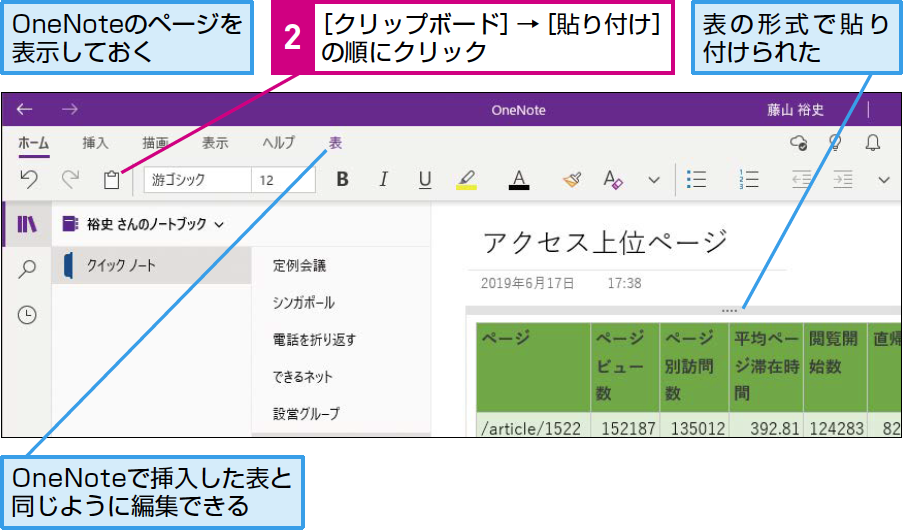The width and height of the screenshot is (903, 530).
Task: Expand more font formatting options
Action: pos(654,180)
